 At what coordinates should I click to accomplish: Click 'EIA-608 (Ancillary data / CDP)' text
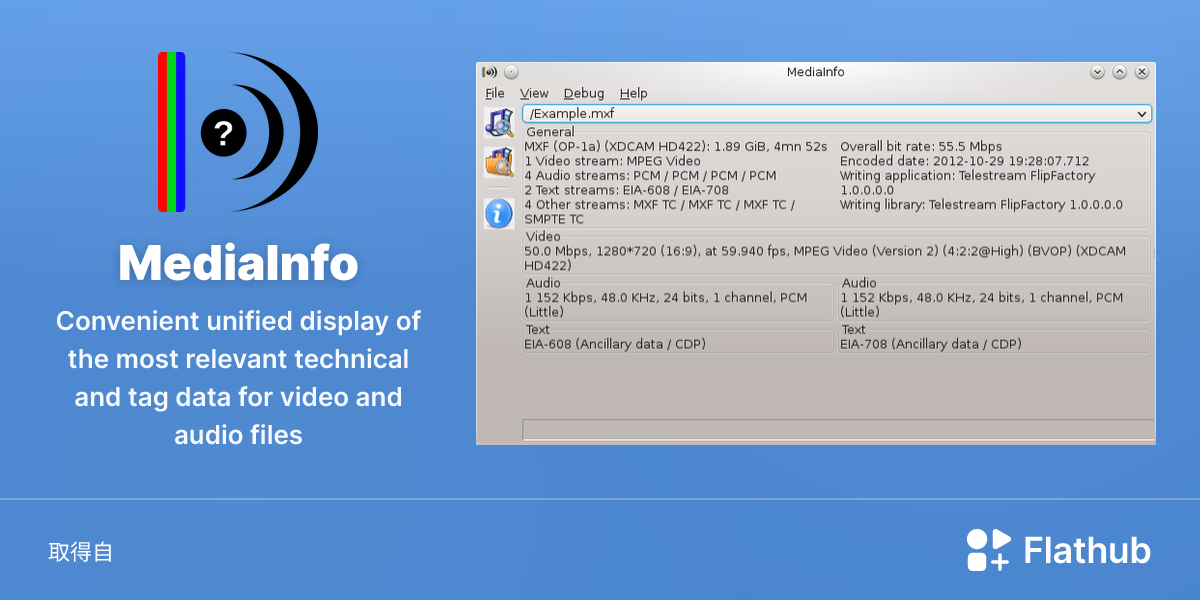[615, 344]
